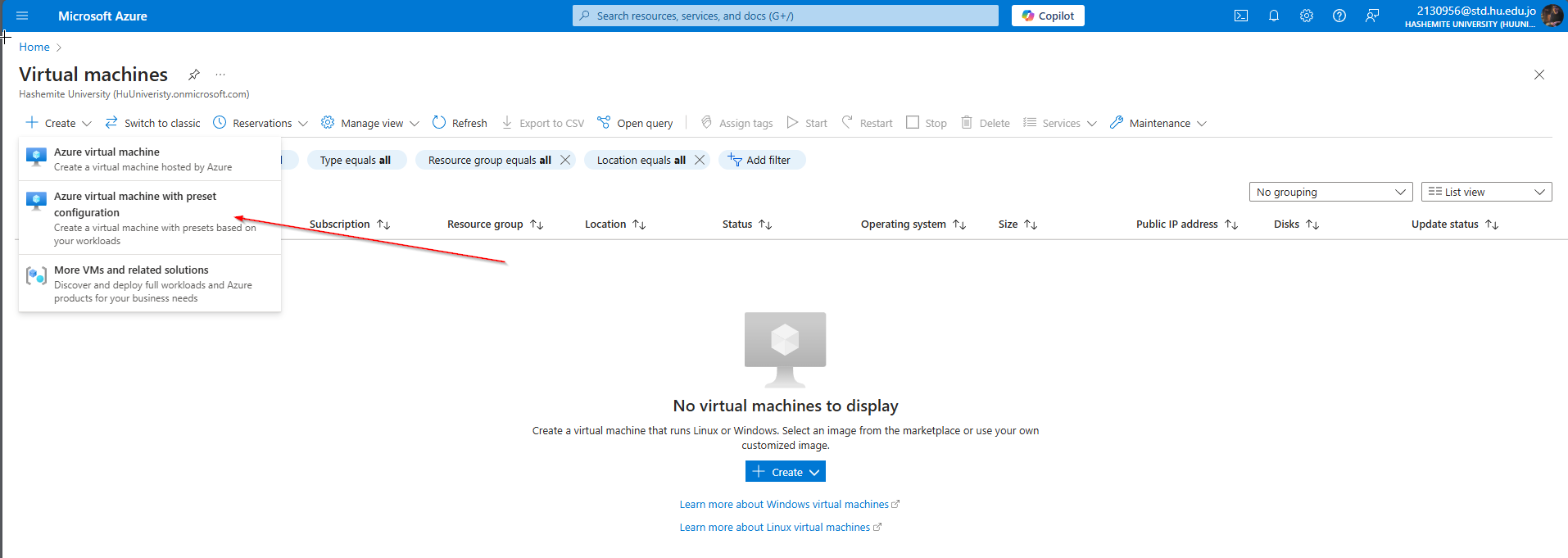
Task: Remove the Location equals all filter
Action: pyautogui.click(x=700, y=160)
